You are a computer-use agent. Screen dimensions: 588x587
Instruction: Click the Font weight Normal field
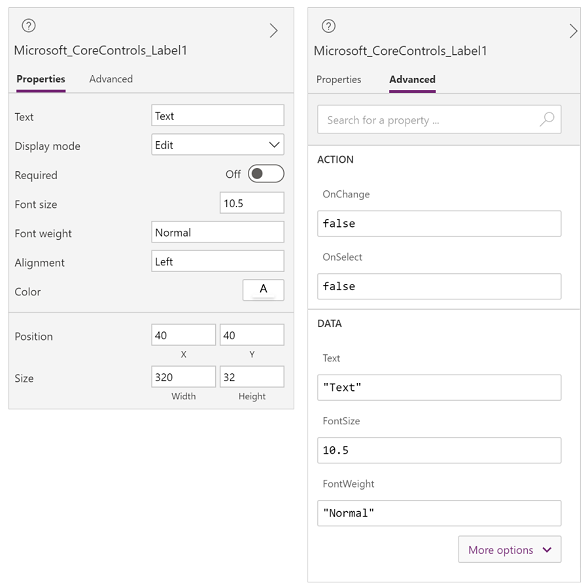[218, 232]
